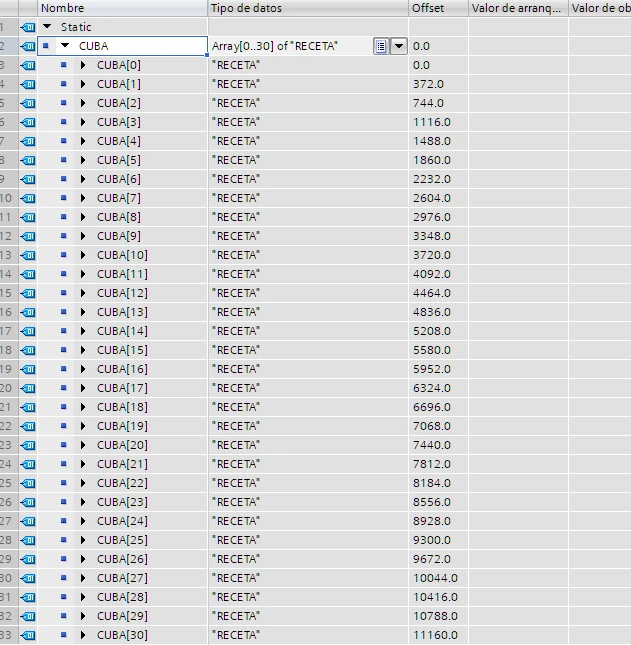The height and width of the screenshot is (645, 631).
Task: Click the "RECETA" data type of CUBA[2]
Action: click(x=236, y=103)
